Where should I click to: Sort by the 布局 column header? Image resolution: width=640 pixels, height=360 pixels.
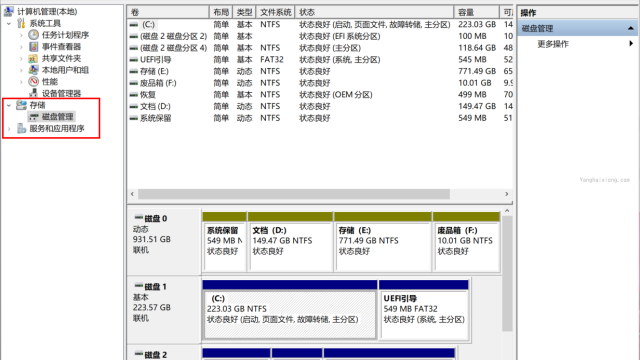(221, 12)
